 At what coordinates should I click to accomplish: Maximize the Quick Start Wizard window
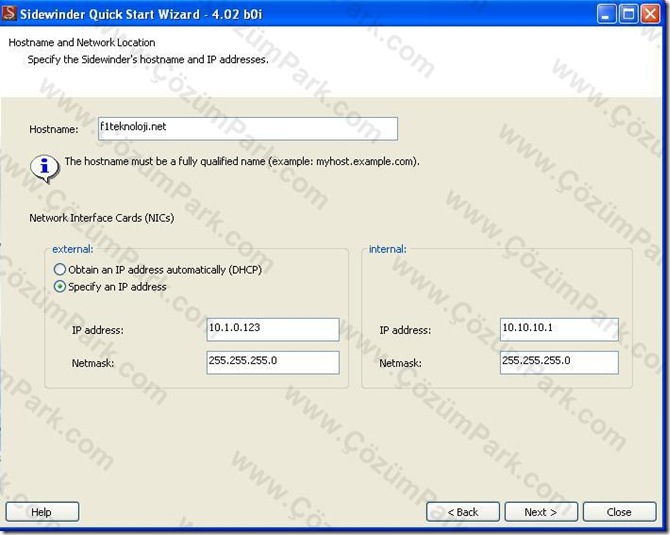[628, 14]
